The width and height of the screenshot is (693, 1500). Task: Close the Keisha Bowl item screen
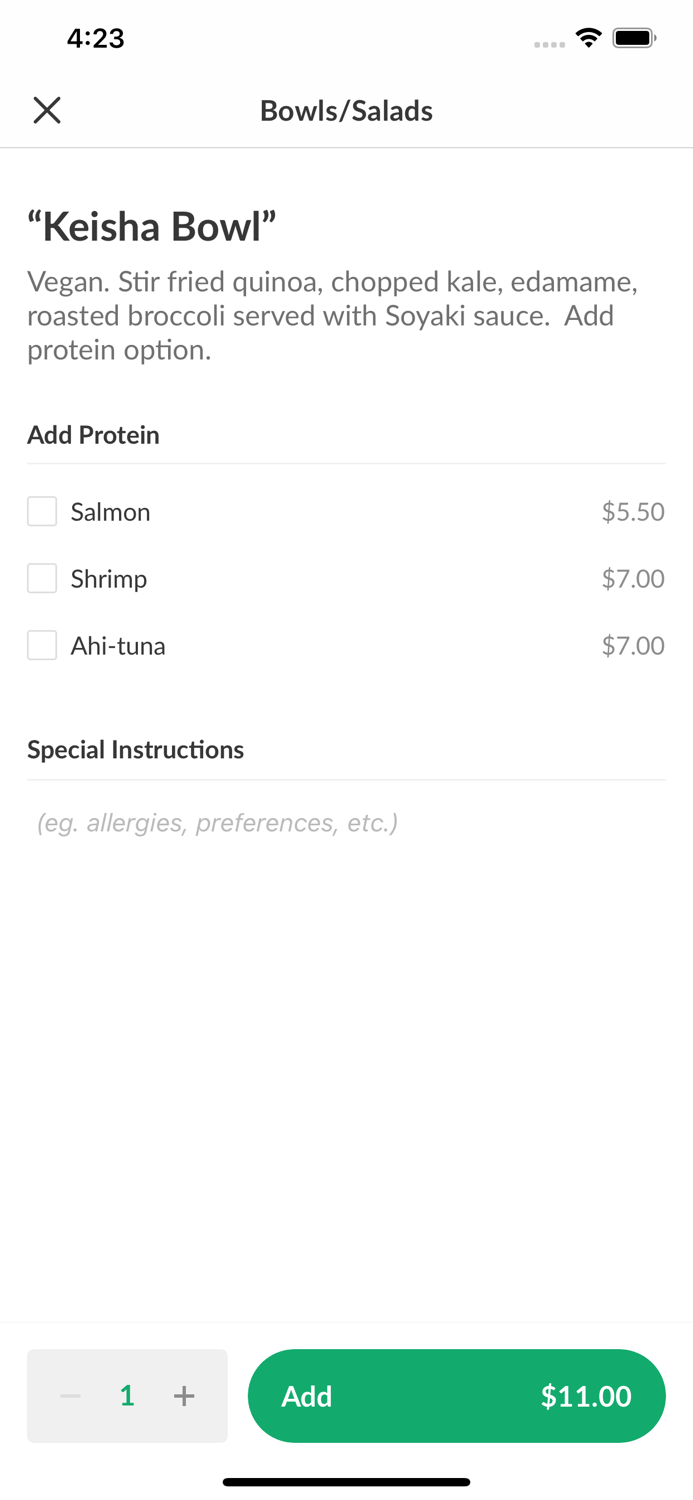[47, 110]
